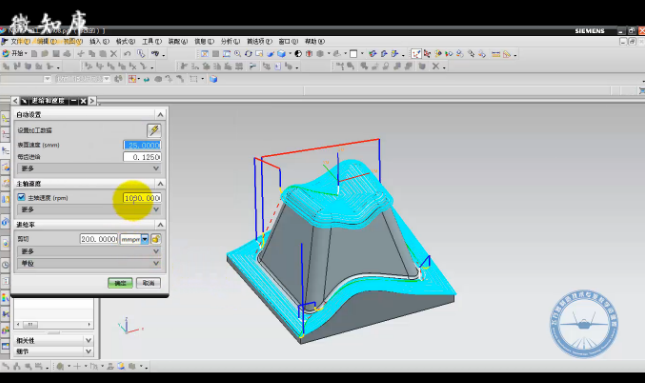Click the command finder binoculars icon
Screen dimensions: 645x383
pyautogui.click(x=155, y=54)
